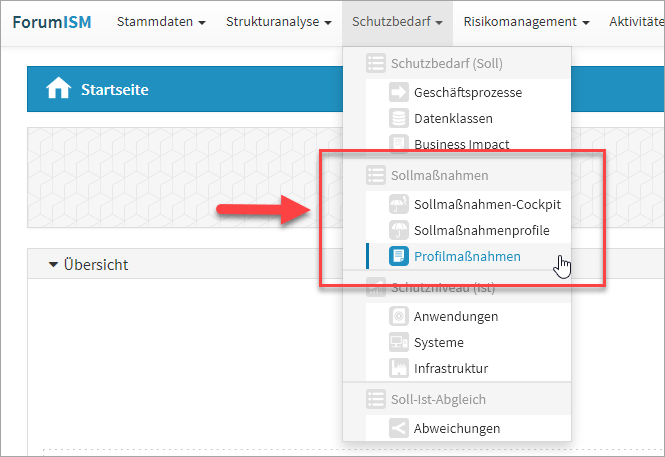This screenshot has height=457, width=665.
Task: Collapse the Übersicht section
Action: pyautogui.click(x=88, y=265)
